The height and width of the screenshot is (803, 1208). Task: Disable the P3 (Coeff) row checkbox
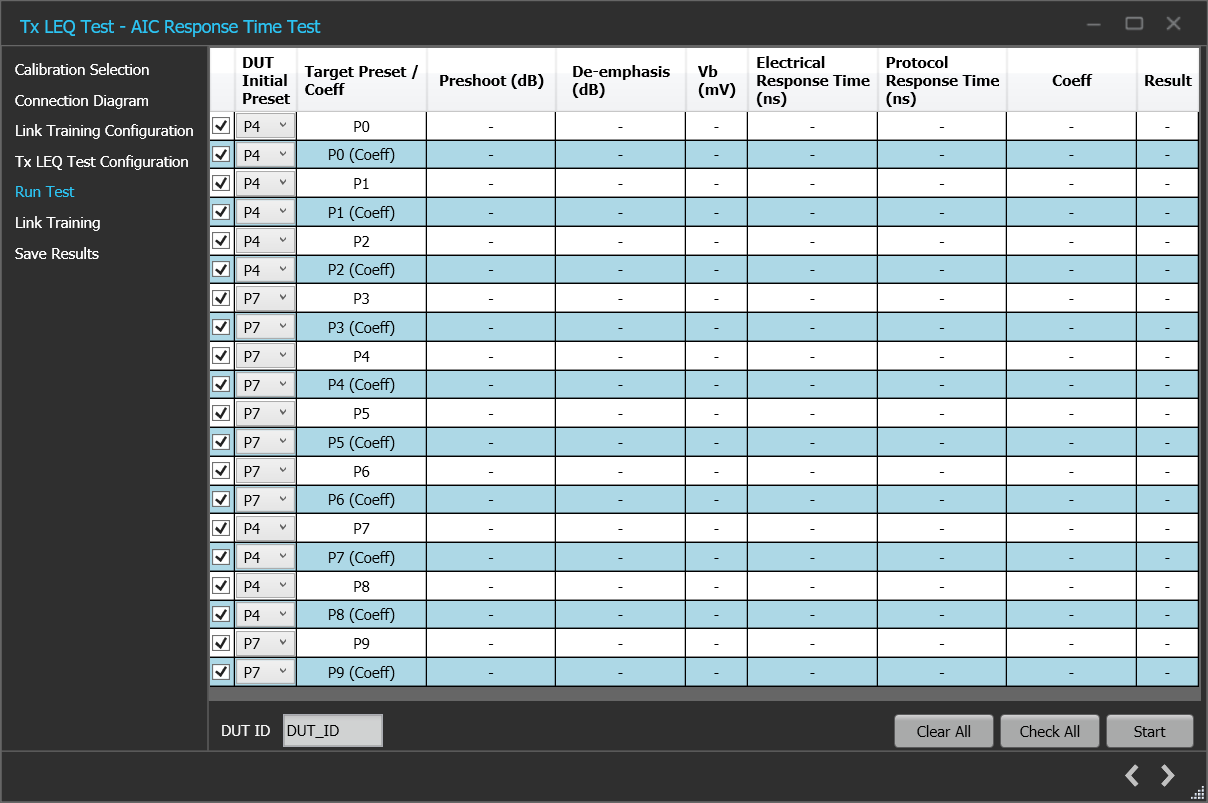pos(220,326)
